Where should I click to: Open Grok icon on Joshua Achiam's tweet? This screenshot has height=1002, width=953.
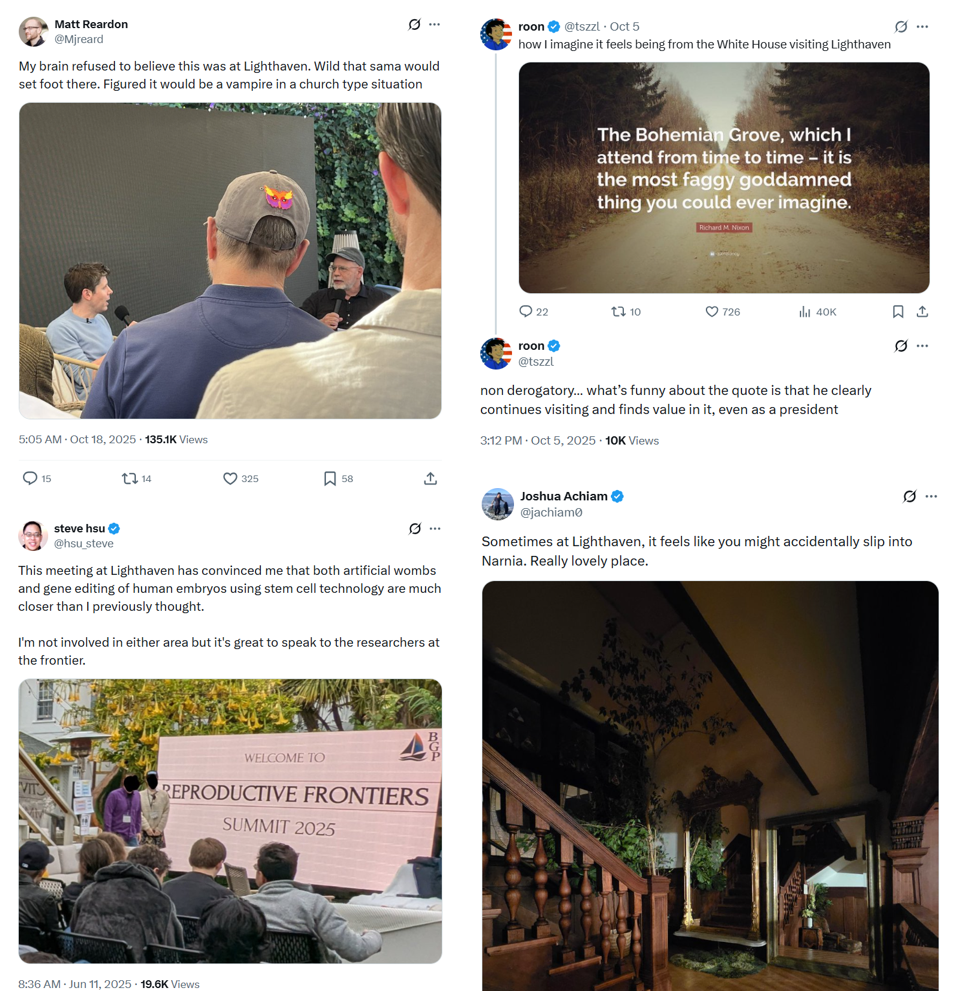click(x=910, y=496)
